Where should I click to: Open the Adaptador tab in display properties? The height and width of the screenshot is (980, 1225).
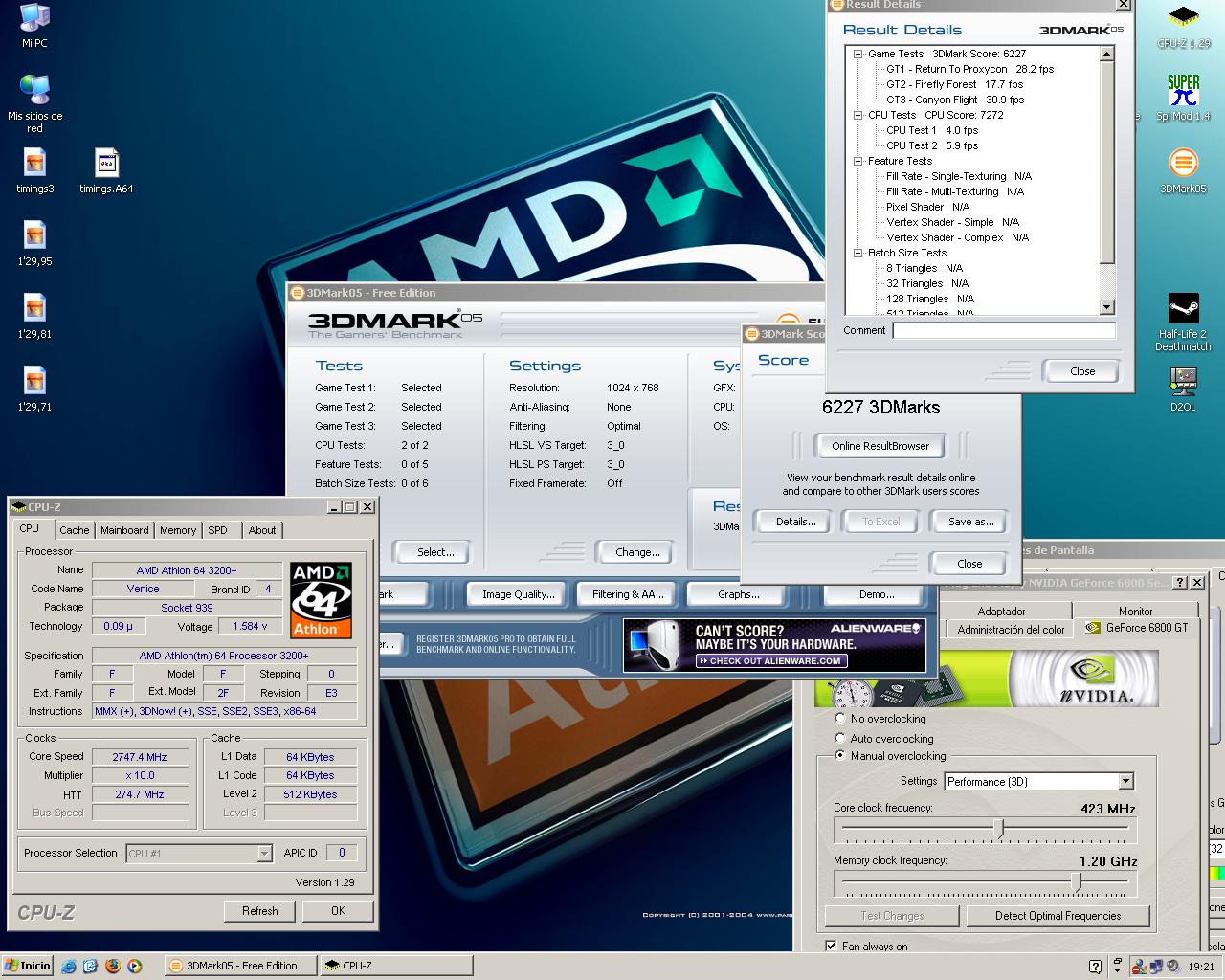coord(1002,612)
